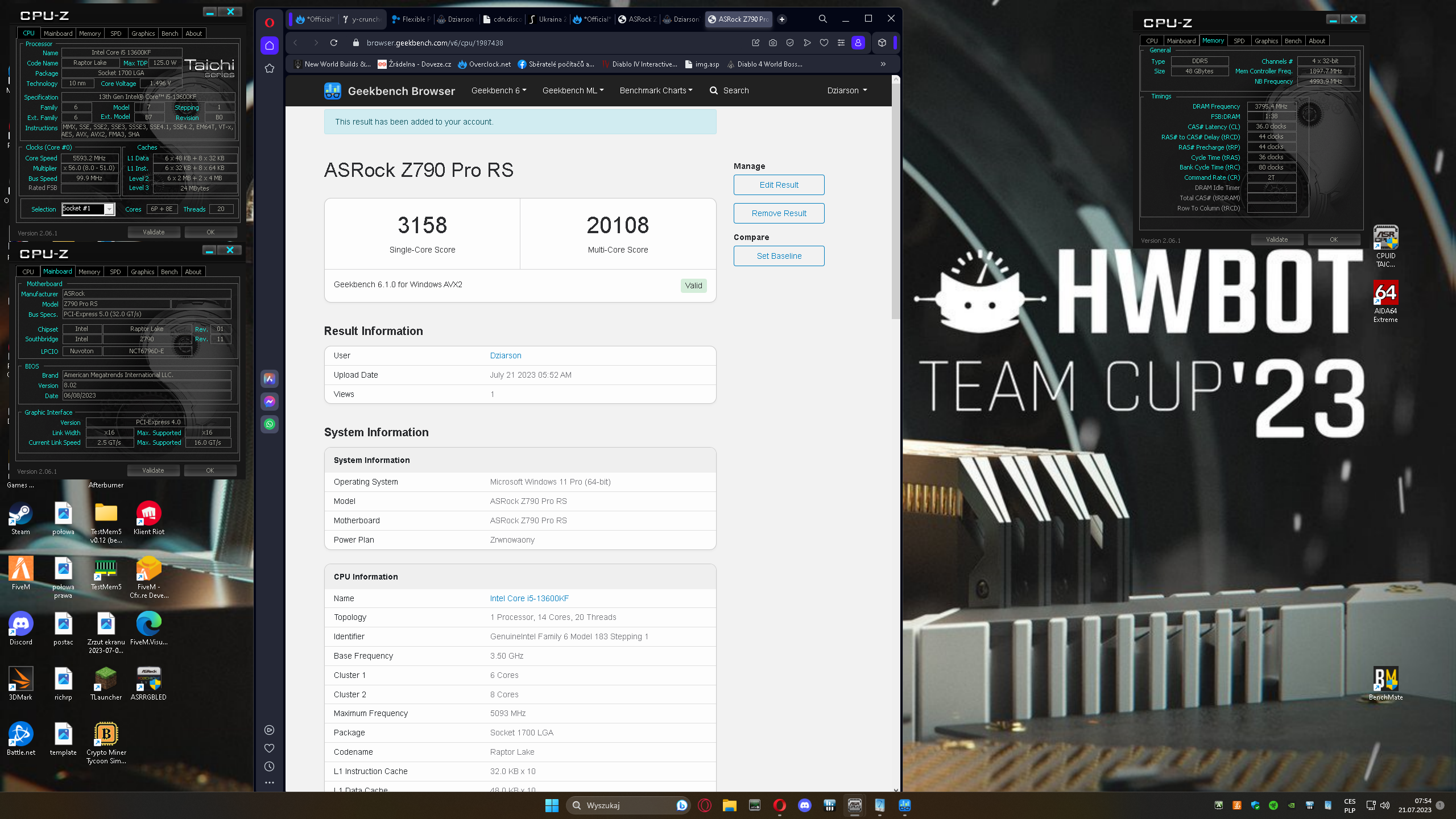The image size is (1456, 819).
Task: Click Edit Result button
Action: pos(779,185)
